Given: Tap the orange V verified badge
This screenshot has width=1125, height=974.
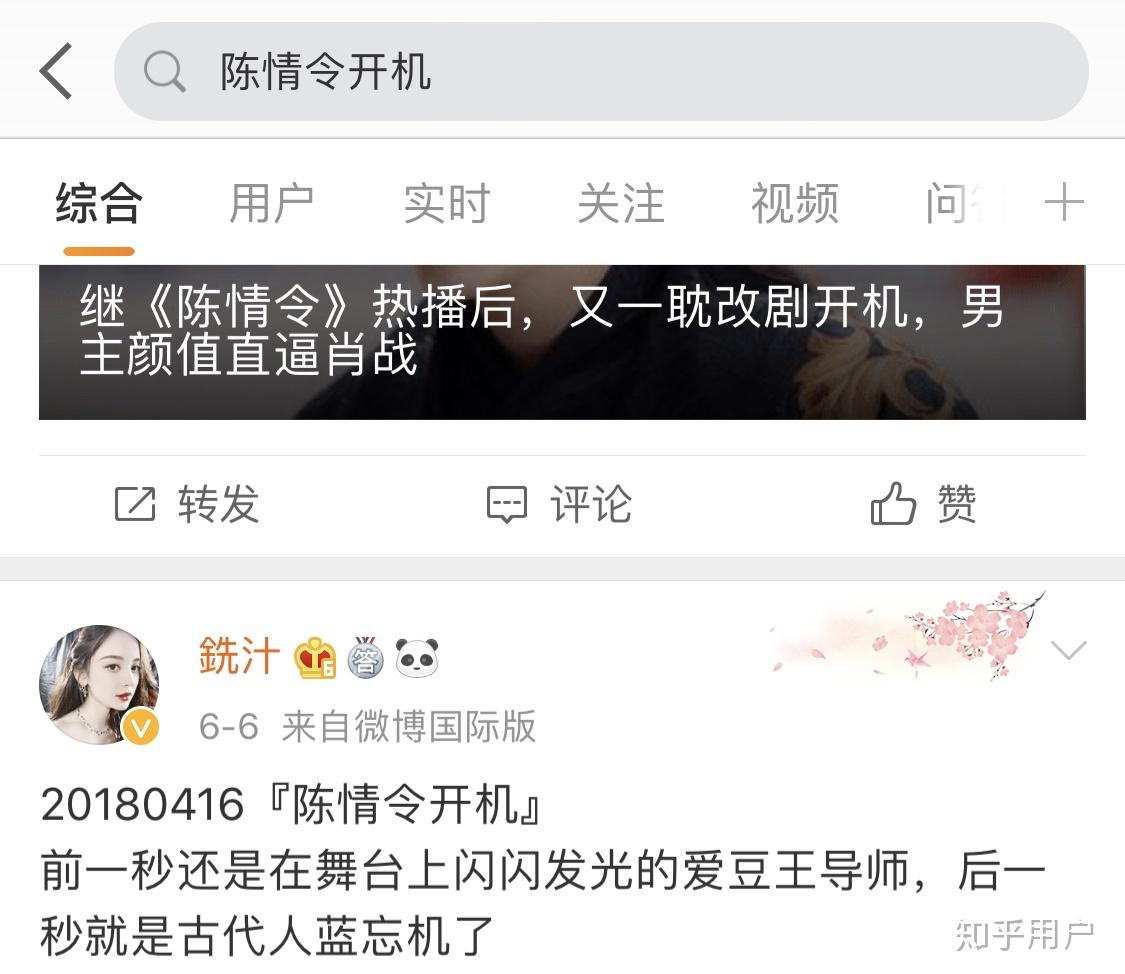Looking at the screenshot, I should click(141, 727).
